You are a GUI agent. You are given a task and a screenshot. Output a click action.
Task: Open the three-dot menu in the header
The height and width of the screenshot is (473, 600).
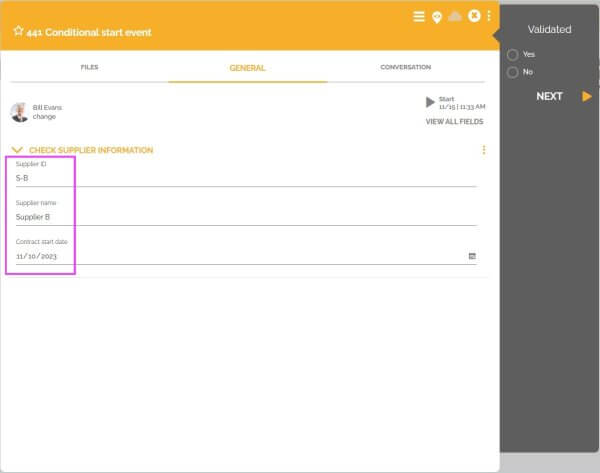(489, 16)
